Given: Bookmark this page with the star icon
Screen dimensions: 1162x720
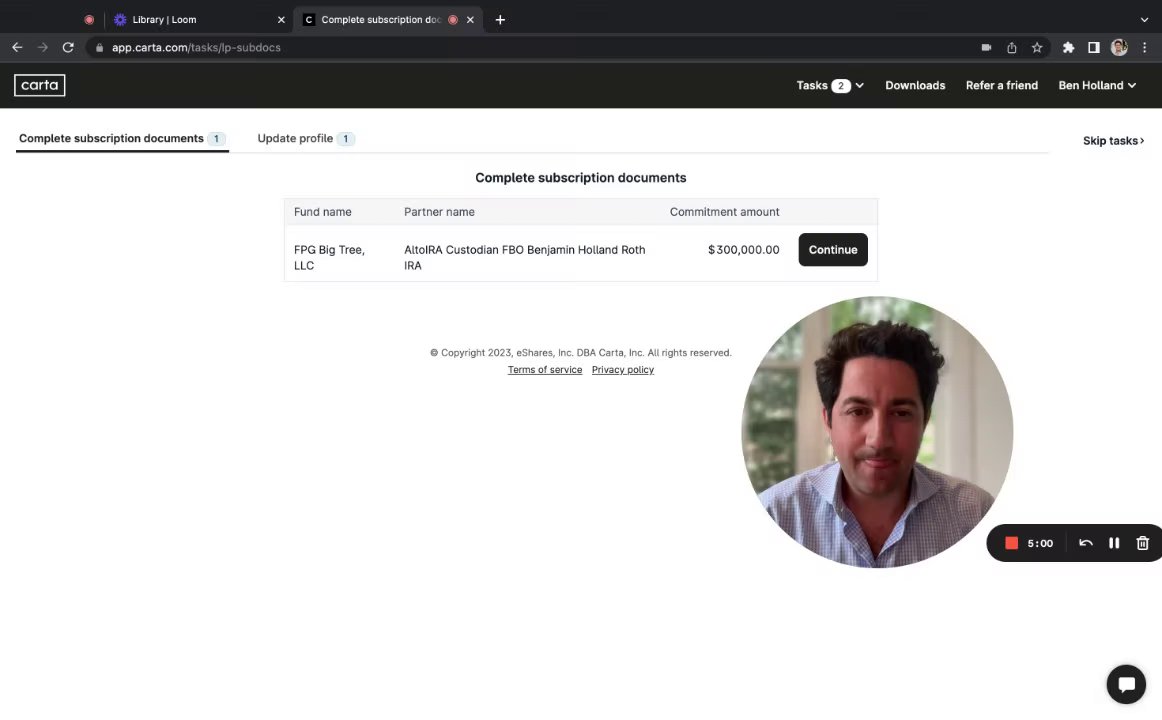Looking at the screenshot, I should coord(1037,47).
